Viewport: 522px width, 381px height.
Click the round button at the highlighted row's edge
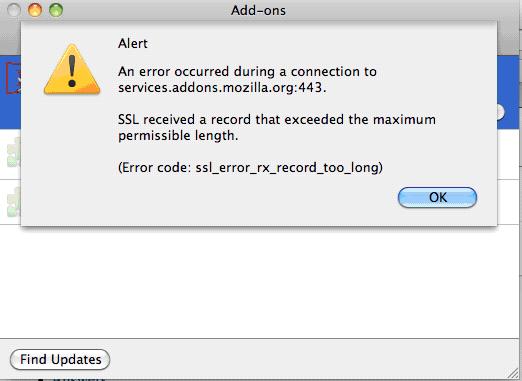[500, 112]
